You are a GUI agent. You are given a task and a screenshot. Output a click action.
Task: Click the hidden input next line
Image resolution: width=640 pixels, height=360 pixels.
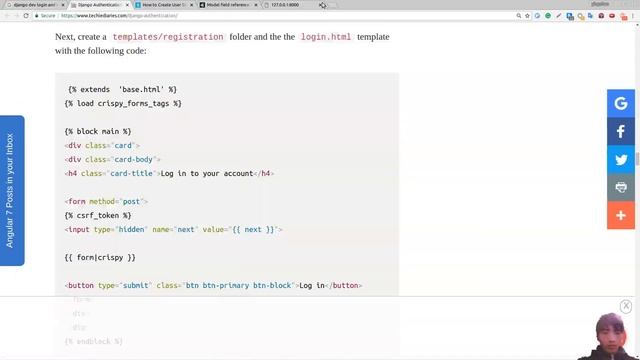tap(173, 229)
